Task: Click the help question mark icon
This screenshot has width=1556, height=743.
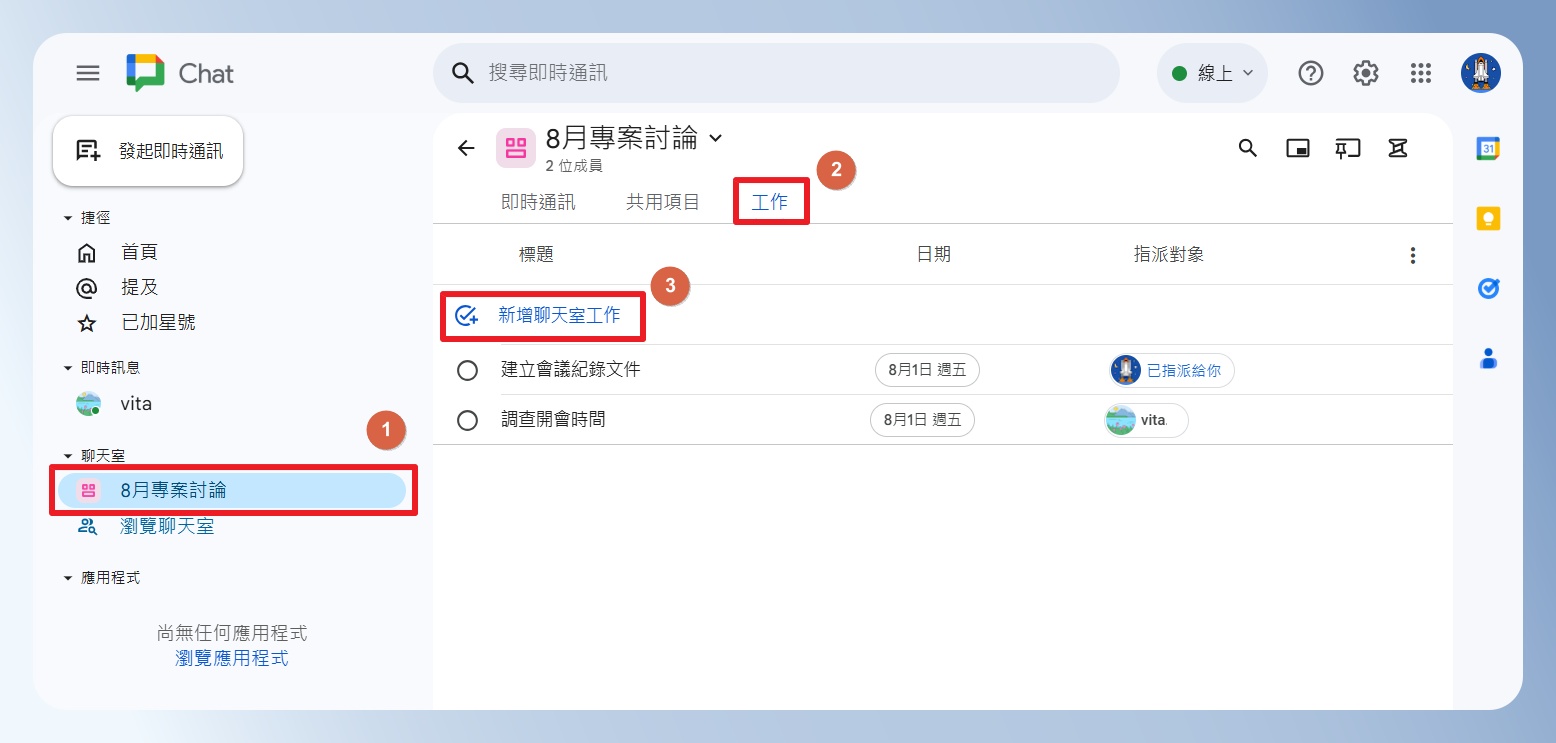Action: (1311, 73)
